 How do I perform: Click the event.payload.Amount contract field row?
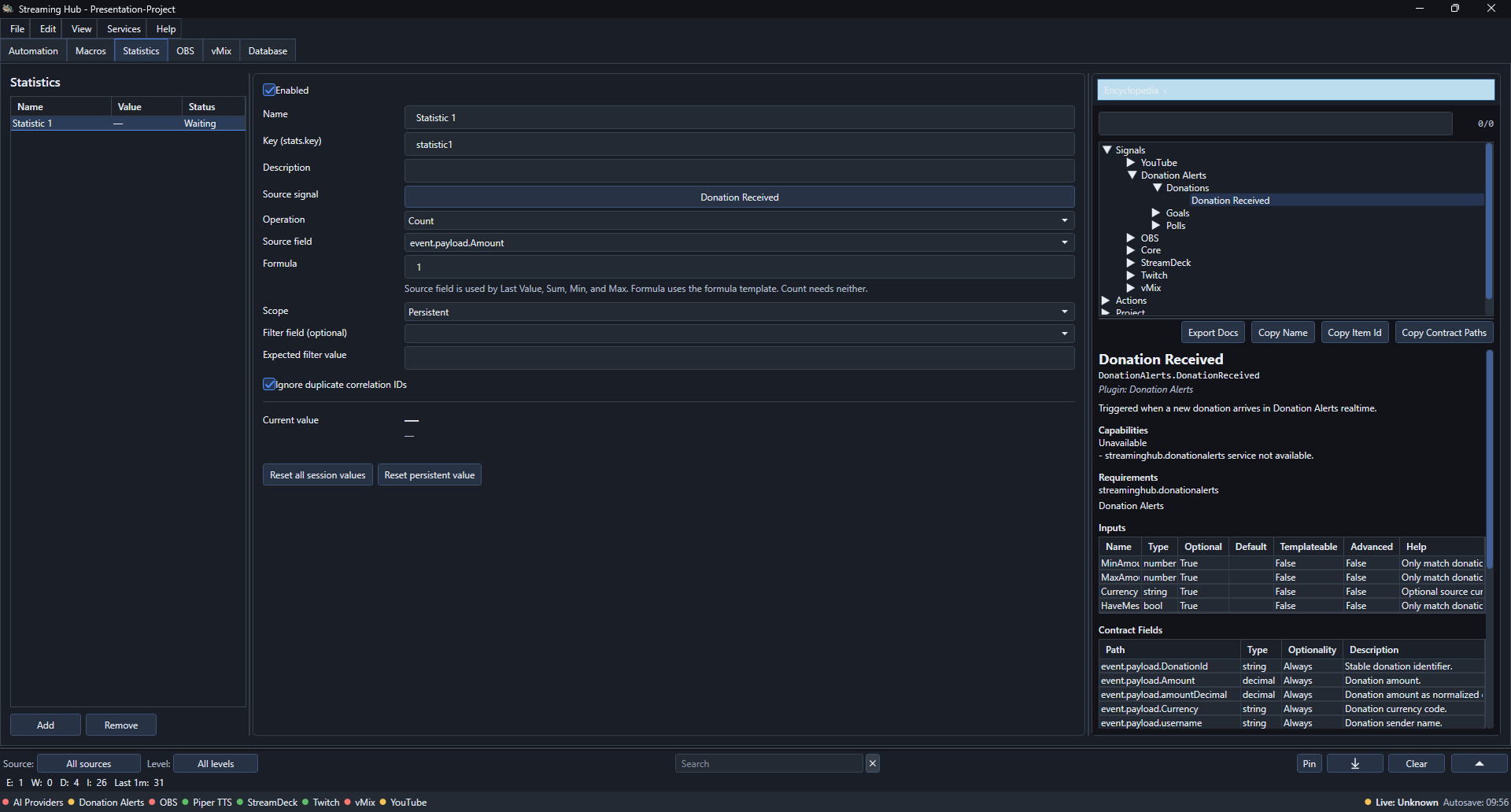tap(1291, 681)
